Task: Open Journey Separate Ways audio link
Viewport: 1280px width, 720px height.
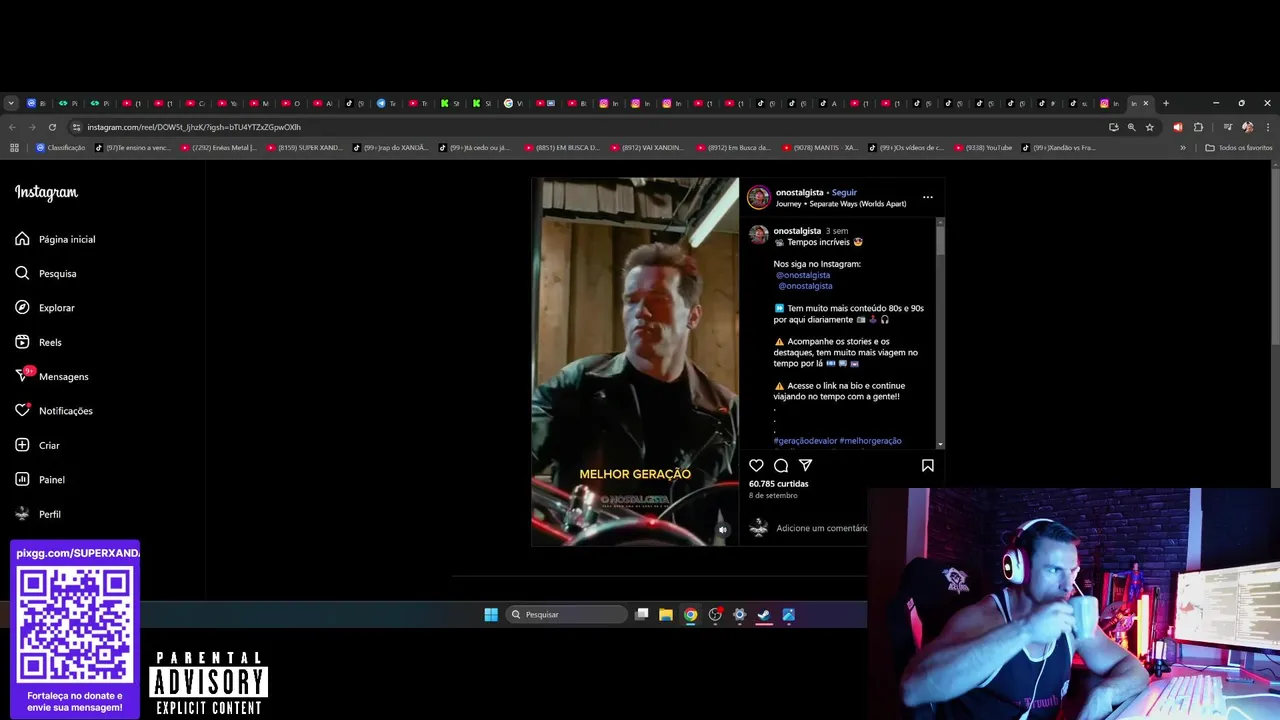Action: (841, 204)
